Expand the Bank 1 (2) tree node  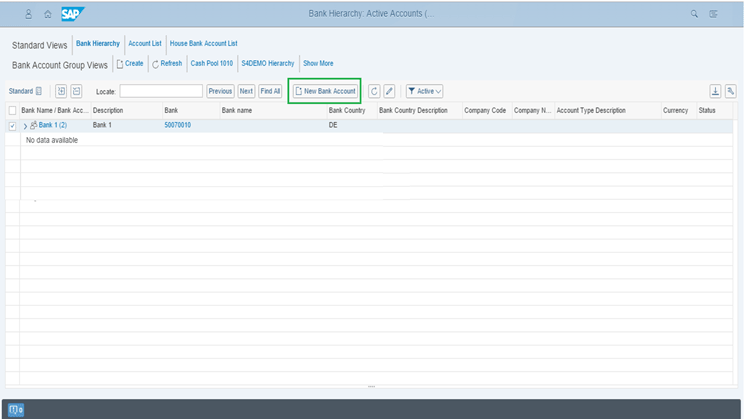point(25,125)
